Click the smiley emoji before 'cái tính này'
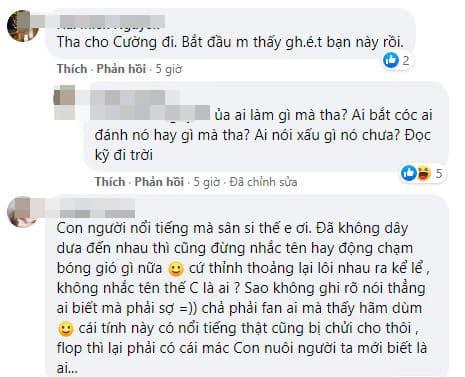Viewport: 465px width, 377px height. (x=65, y=329)
